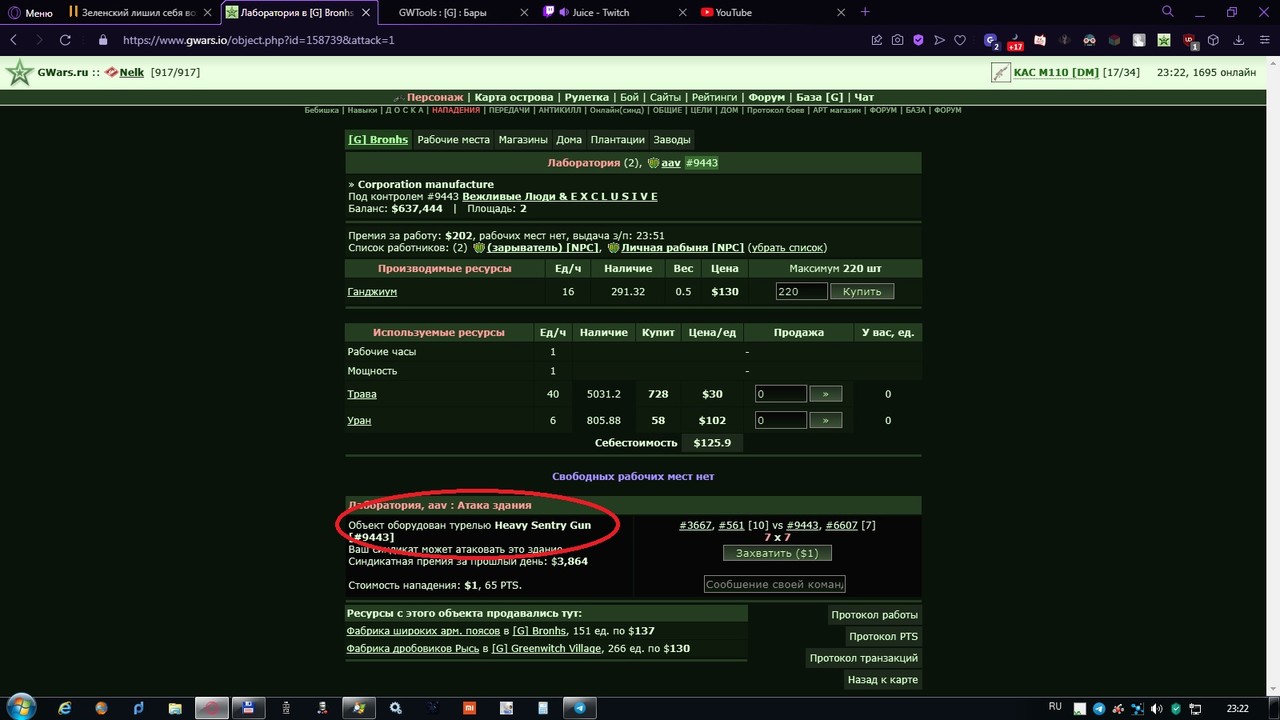This screenshot has height=720, width=1280.
Task: Open Вежливые Люди & EXCLUSIVE syndicate link
Action: pyautogui.click(x=560, y=197)
